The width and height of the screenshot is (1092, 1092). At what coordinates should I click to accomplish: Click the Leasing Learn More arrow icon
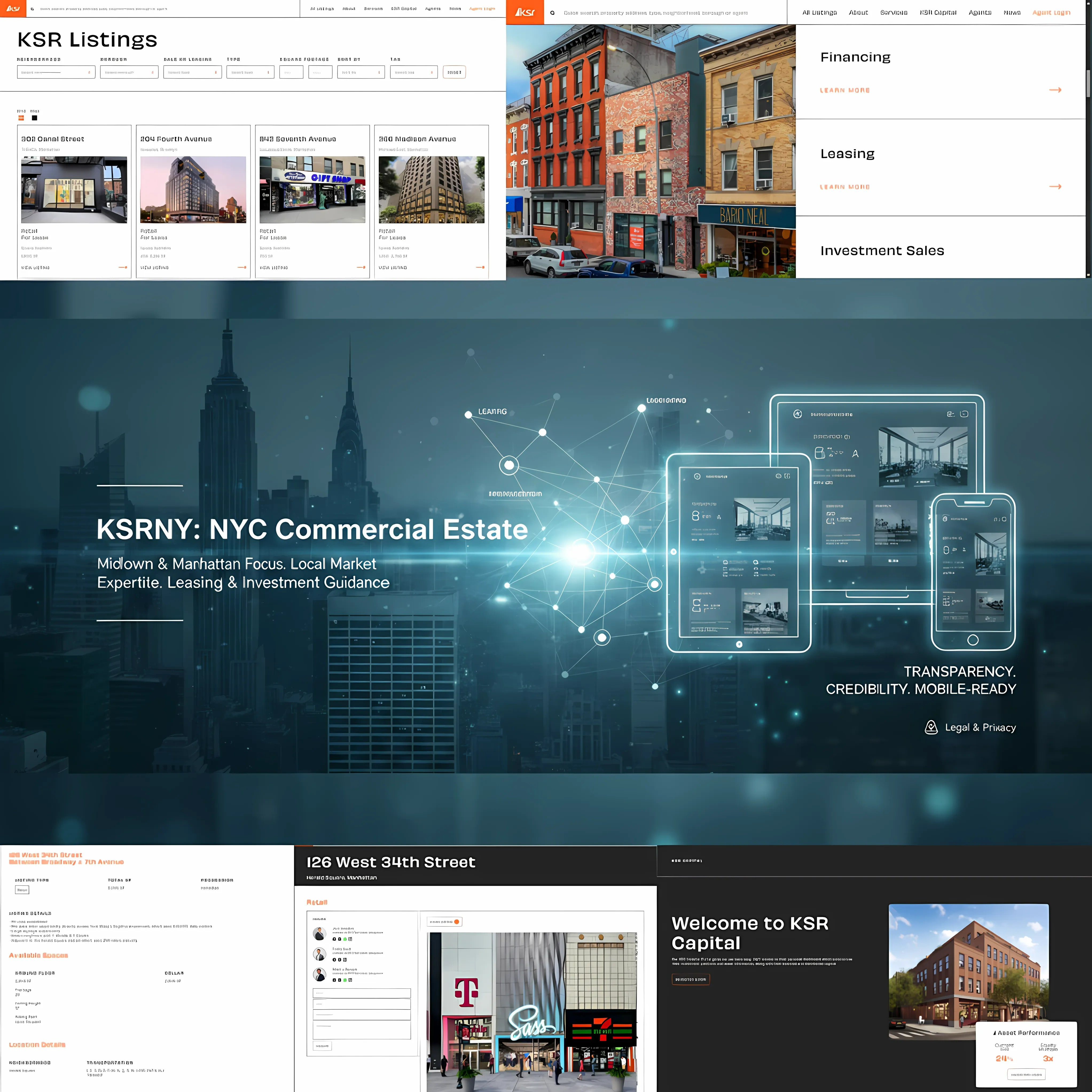pos(1055,186)
